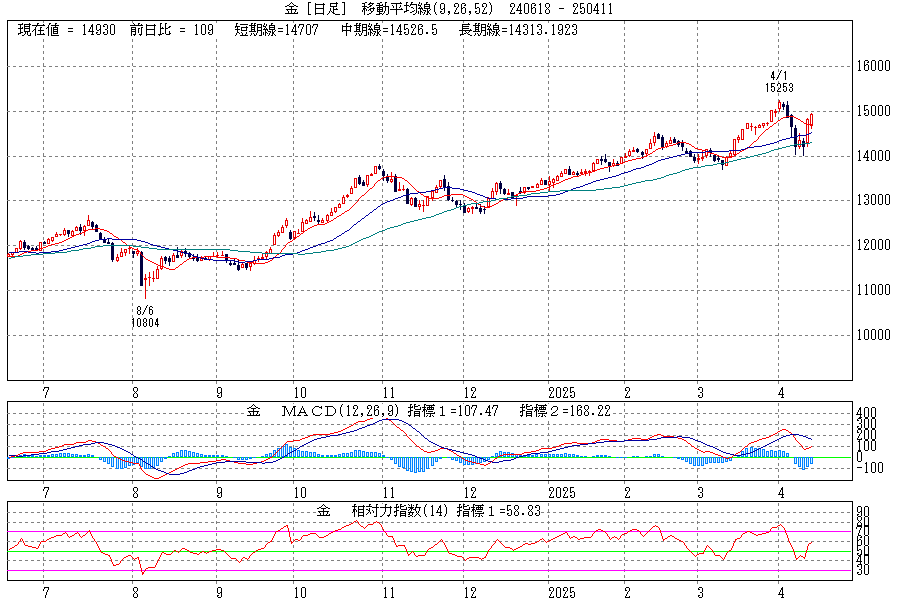Click the RSI axis label "90"
The image size is (900, 600).
tap(863, 511)
